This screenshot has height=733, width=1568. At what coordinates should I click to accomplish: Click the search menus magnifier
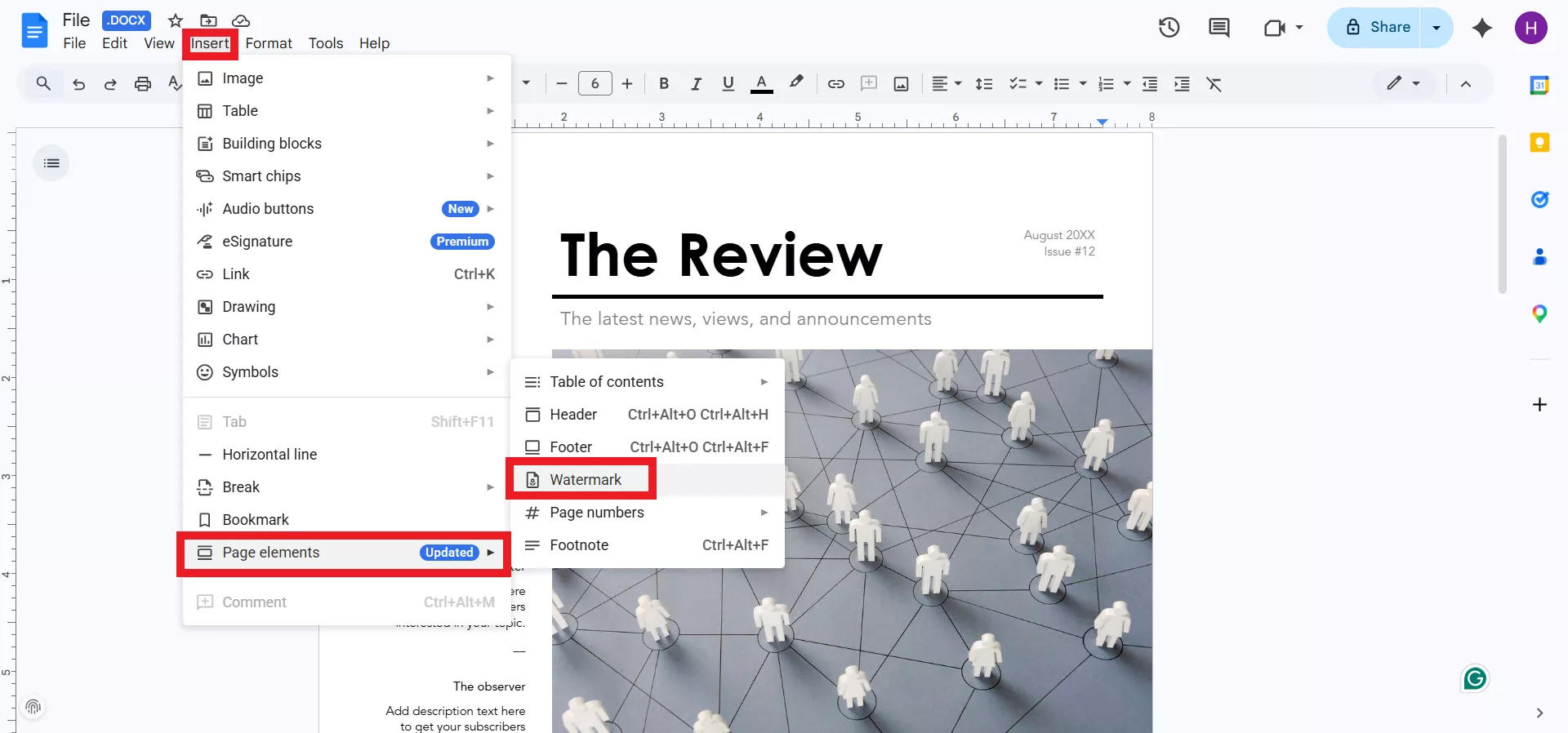pyautogui.click(x=43, y=83)
